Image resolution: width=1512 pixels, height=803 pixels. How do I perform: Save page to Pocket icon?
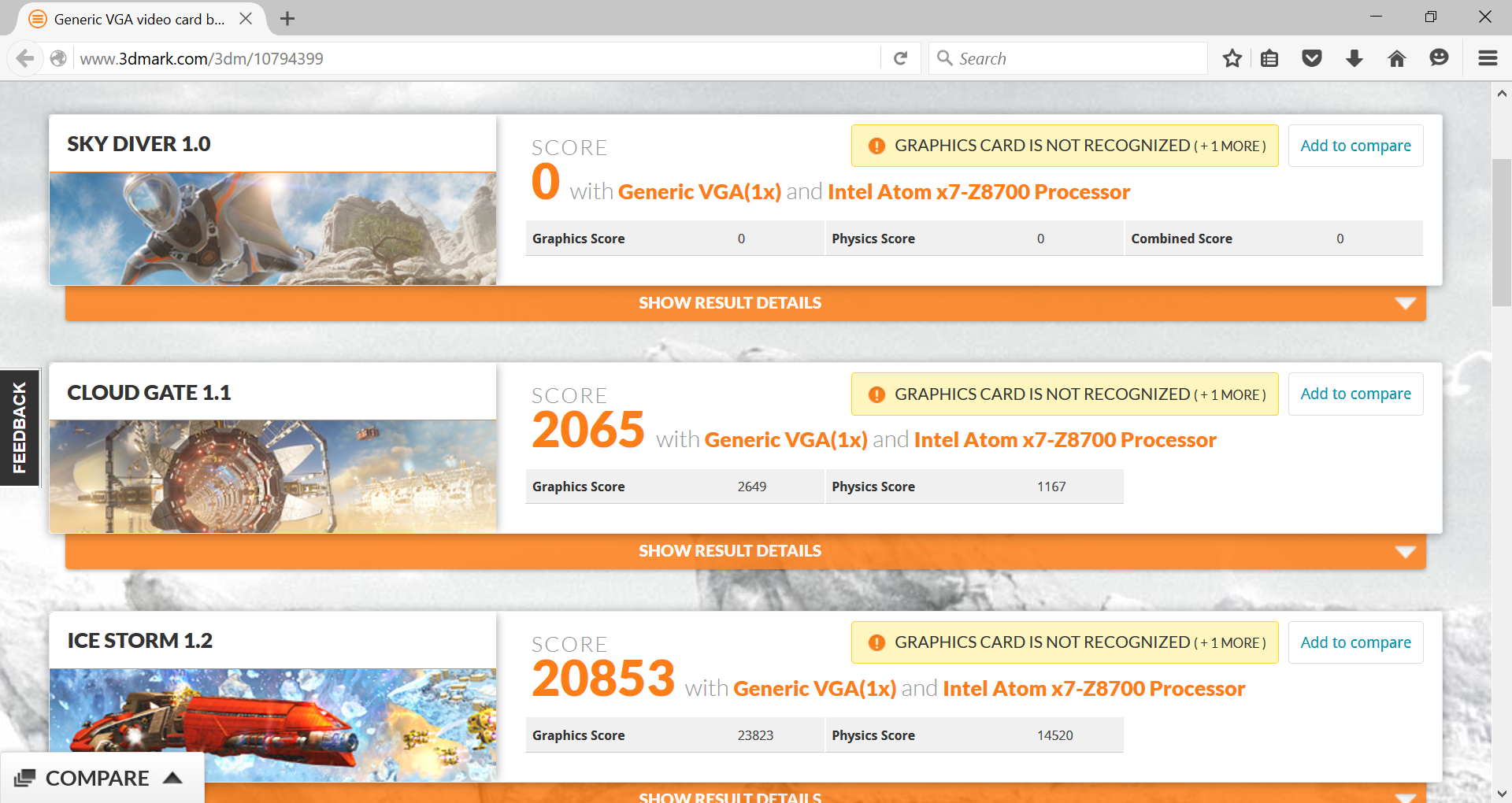[x=1312, y=58]
